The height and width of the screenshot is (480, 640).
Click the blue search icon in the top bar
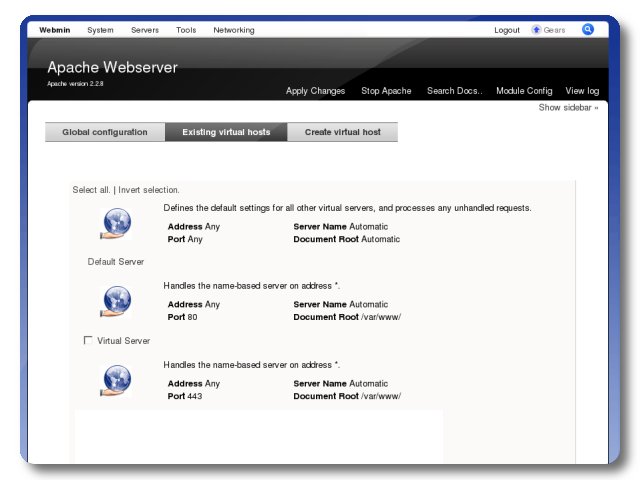[588, 30]
